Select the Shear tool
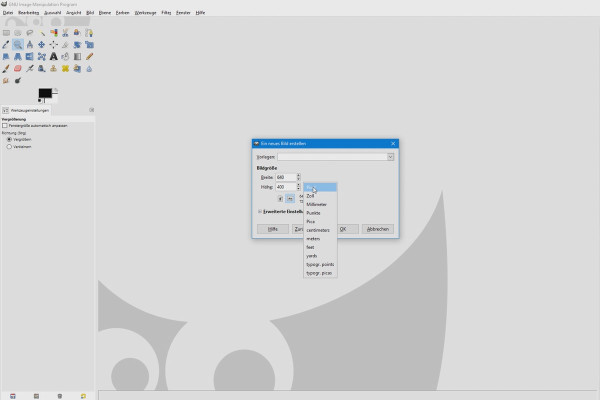The width and height of the screenshot is (600, 400). coord(6,57)
